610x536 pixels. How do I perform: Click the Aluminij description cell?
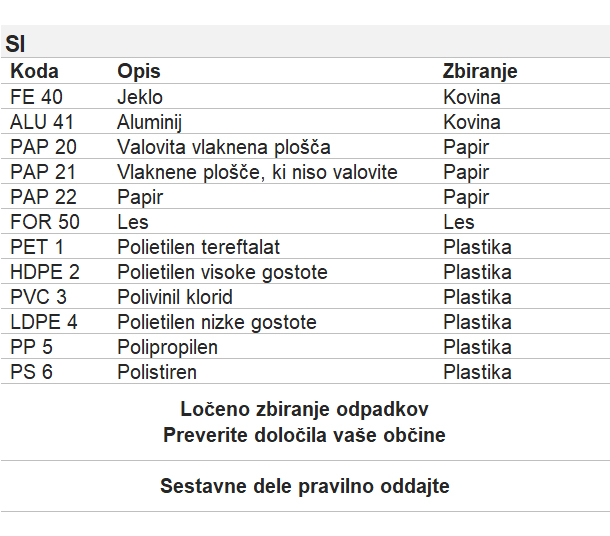click(149, 122)
